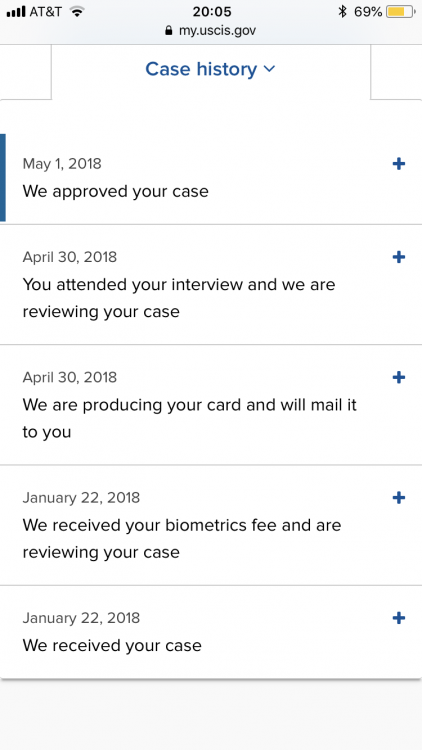
Task: Expand the interview attended entry plus icon
Action: click(399, 257)
